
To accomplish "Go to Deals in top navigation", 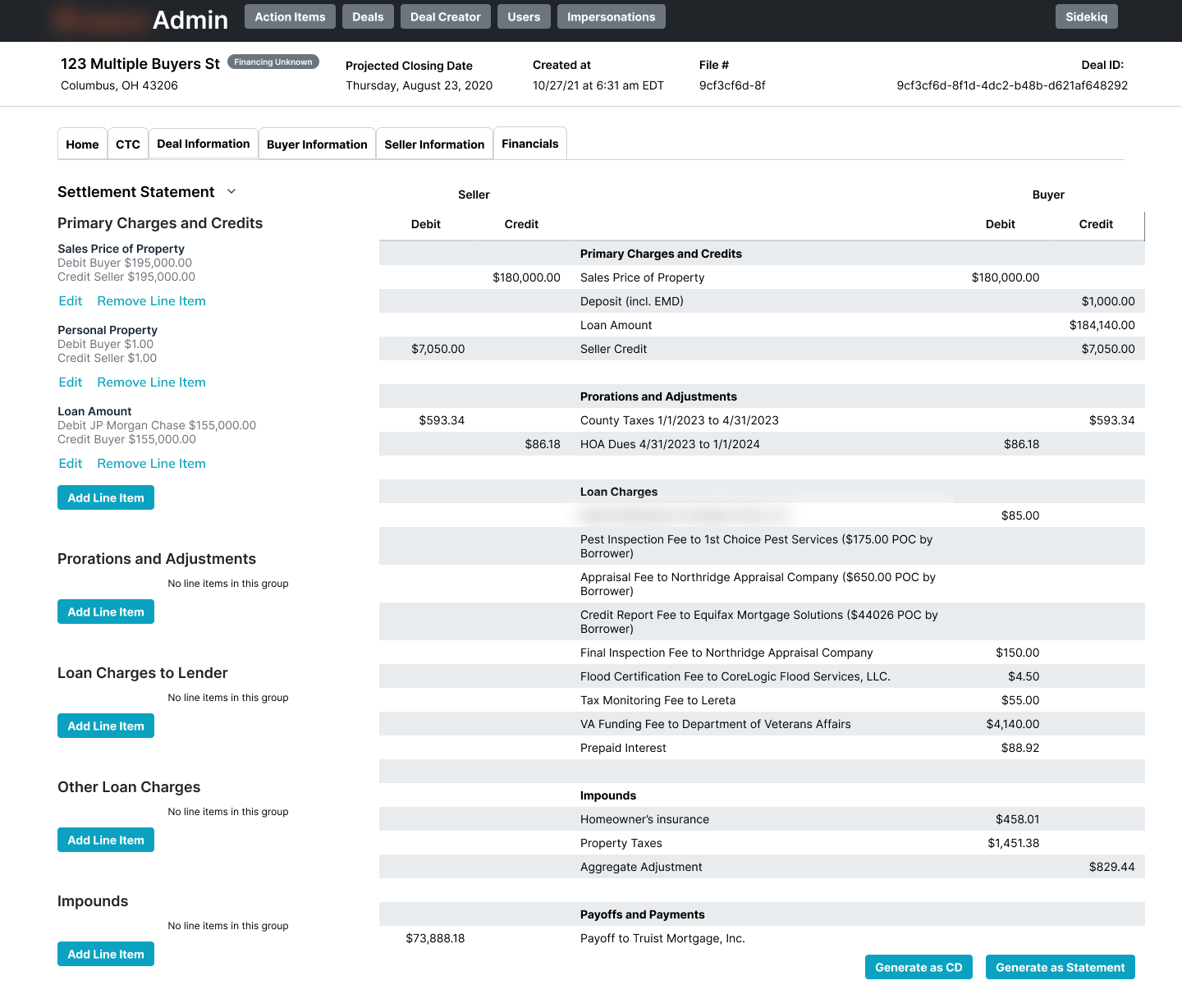I will (368, 16).
